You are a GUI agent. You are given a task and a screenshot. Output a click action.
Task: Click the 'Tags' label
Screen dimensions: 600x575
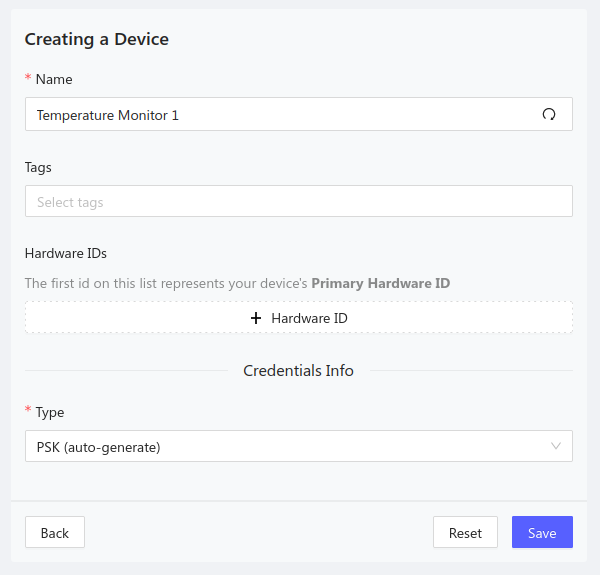click(38, 168)
